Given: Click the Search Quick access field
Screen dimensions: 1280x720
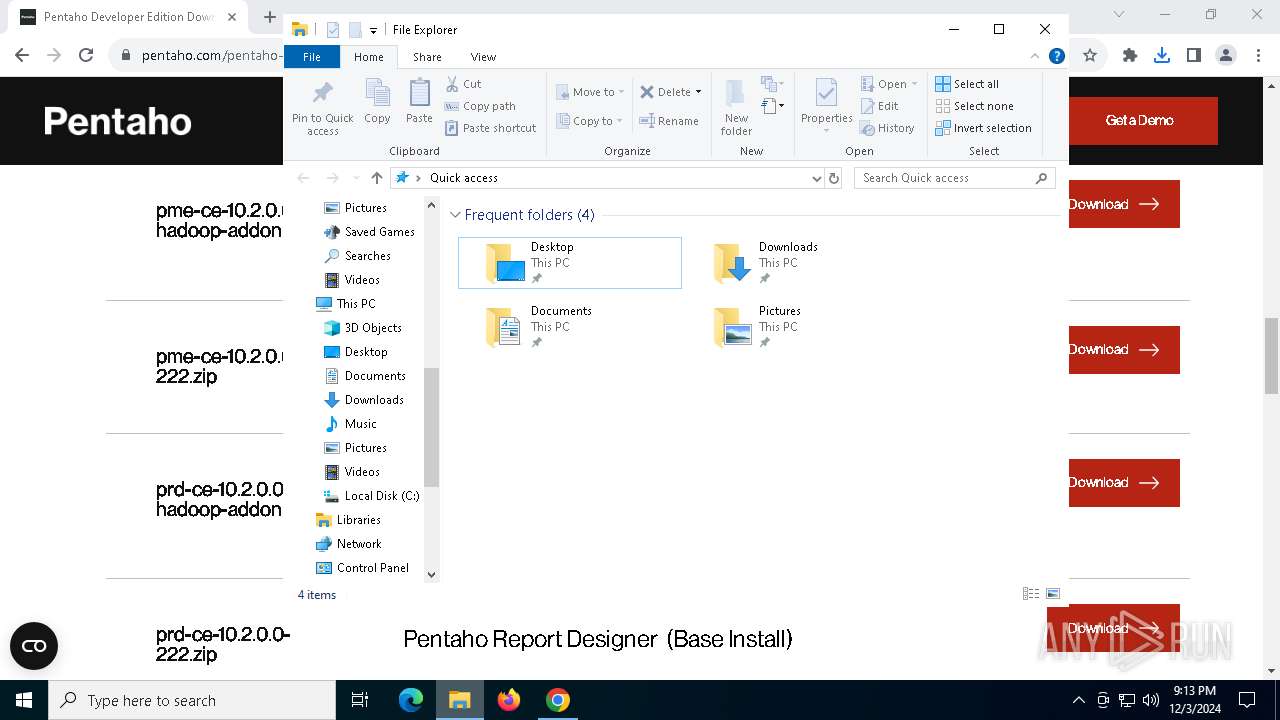Looking at the screenshot, I should (955, 178).
